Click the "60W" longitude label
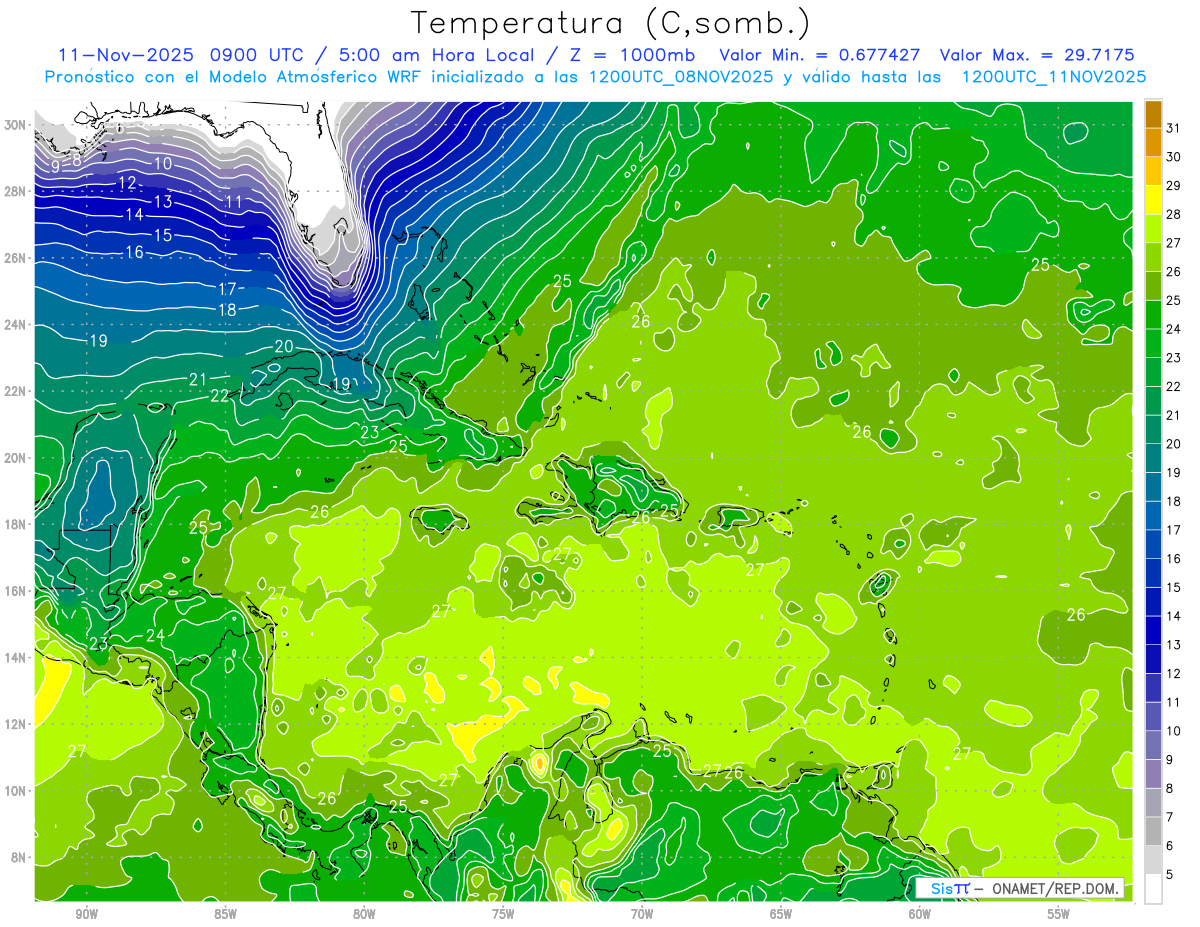 point(920,915)
